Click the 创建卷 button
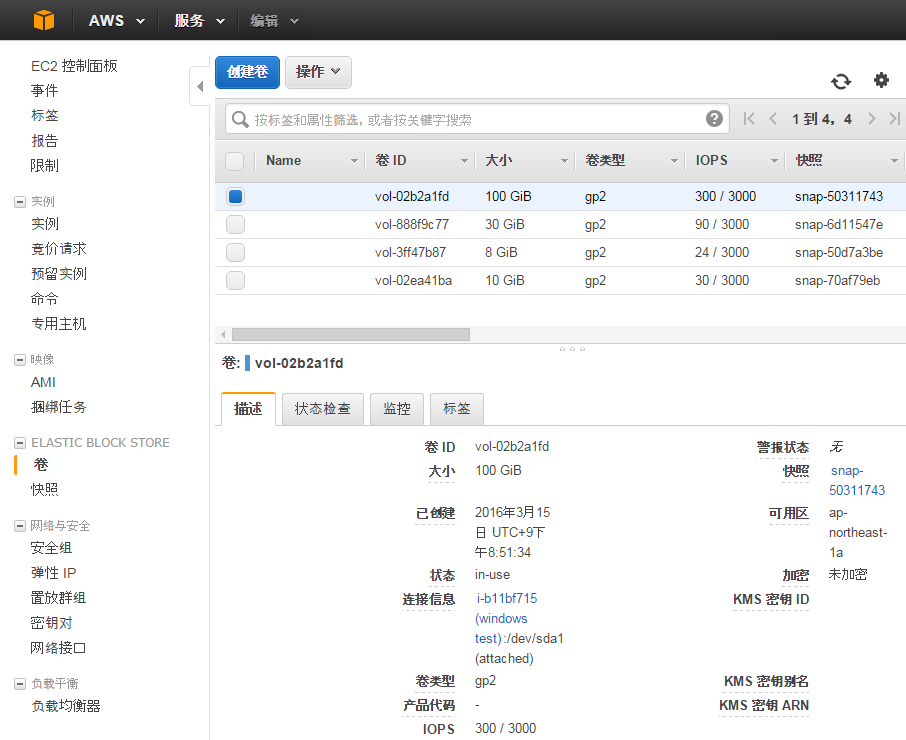The image size is (906, 740). tap(247, 72)
